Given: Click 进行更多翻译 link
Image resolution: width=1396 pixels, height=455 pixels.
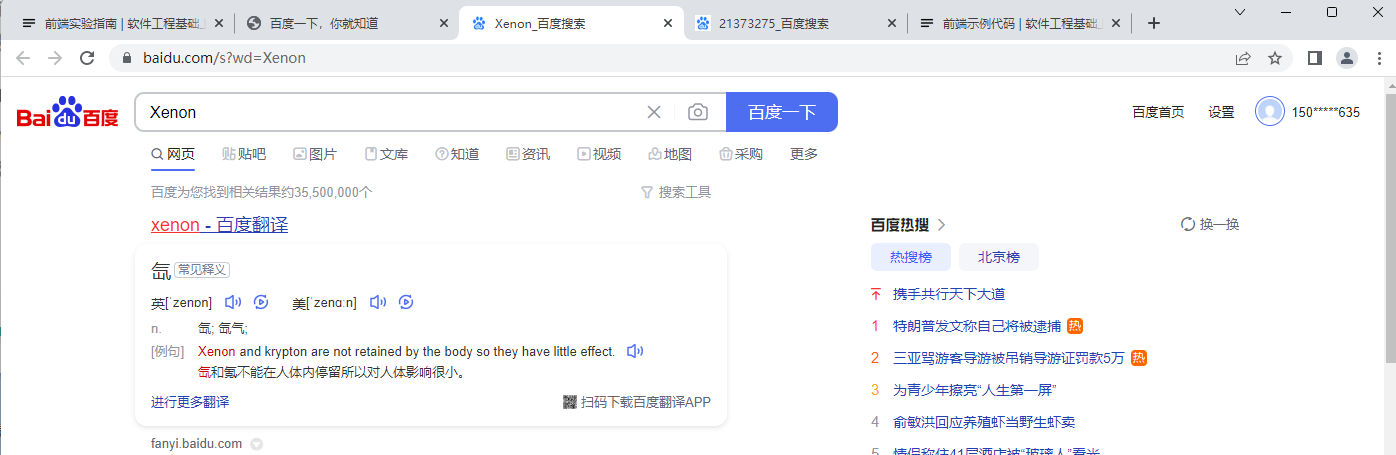Looking at the screenshot, I should pos(190,402).
